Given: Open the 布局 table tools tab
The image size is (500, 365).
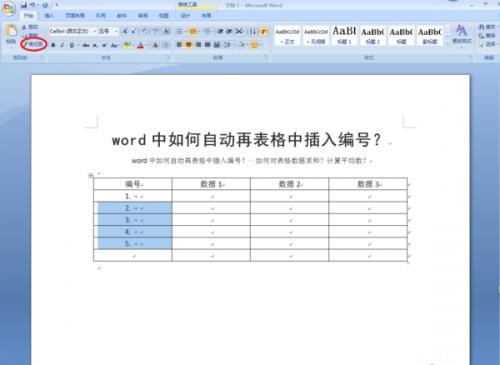Looking at the screenshot, I should 206,15.
